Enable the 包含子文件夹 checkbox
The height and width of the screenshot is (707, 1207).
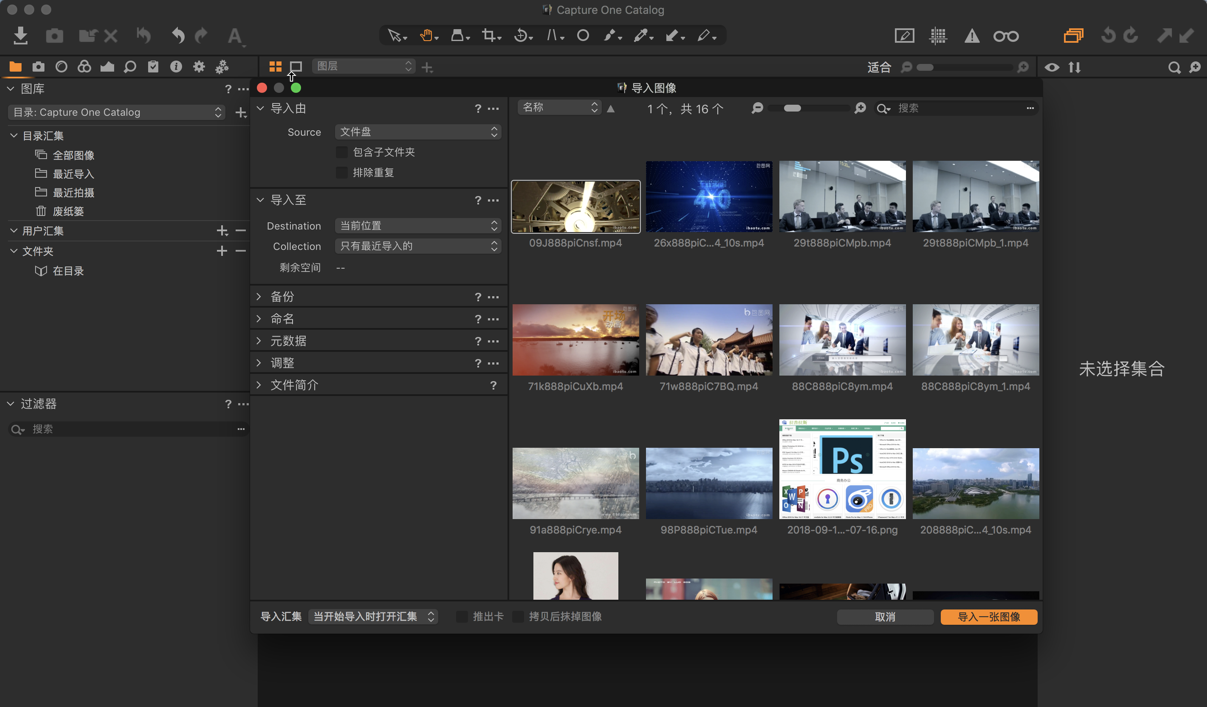(x=341, y=152)
